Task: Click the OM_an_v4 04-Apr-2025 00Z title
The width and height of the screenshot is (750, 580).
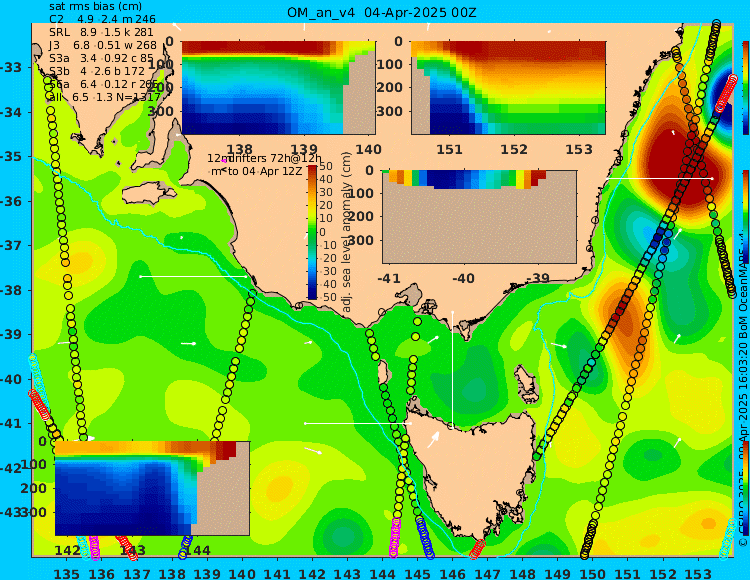Action: pyautogui.click(x=382, y=13)
